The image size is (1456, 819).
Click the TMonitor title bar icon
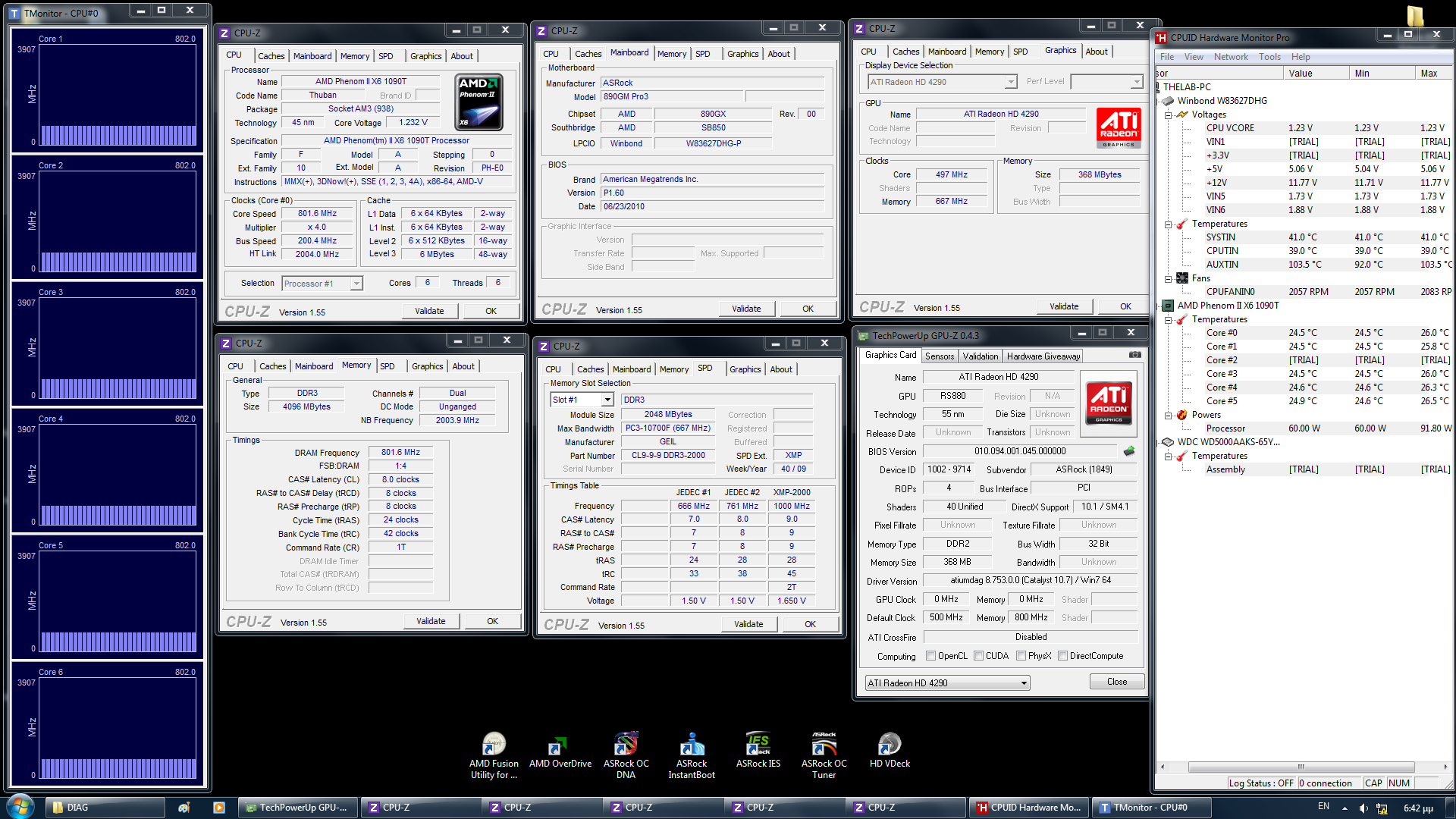tap(14, 14)
